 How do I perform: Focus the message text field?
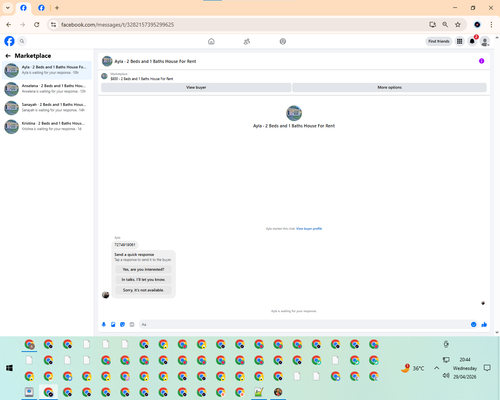point(303,324)
